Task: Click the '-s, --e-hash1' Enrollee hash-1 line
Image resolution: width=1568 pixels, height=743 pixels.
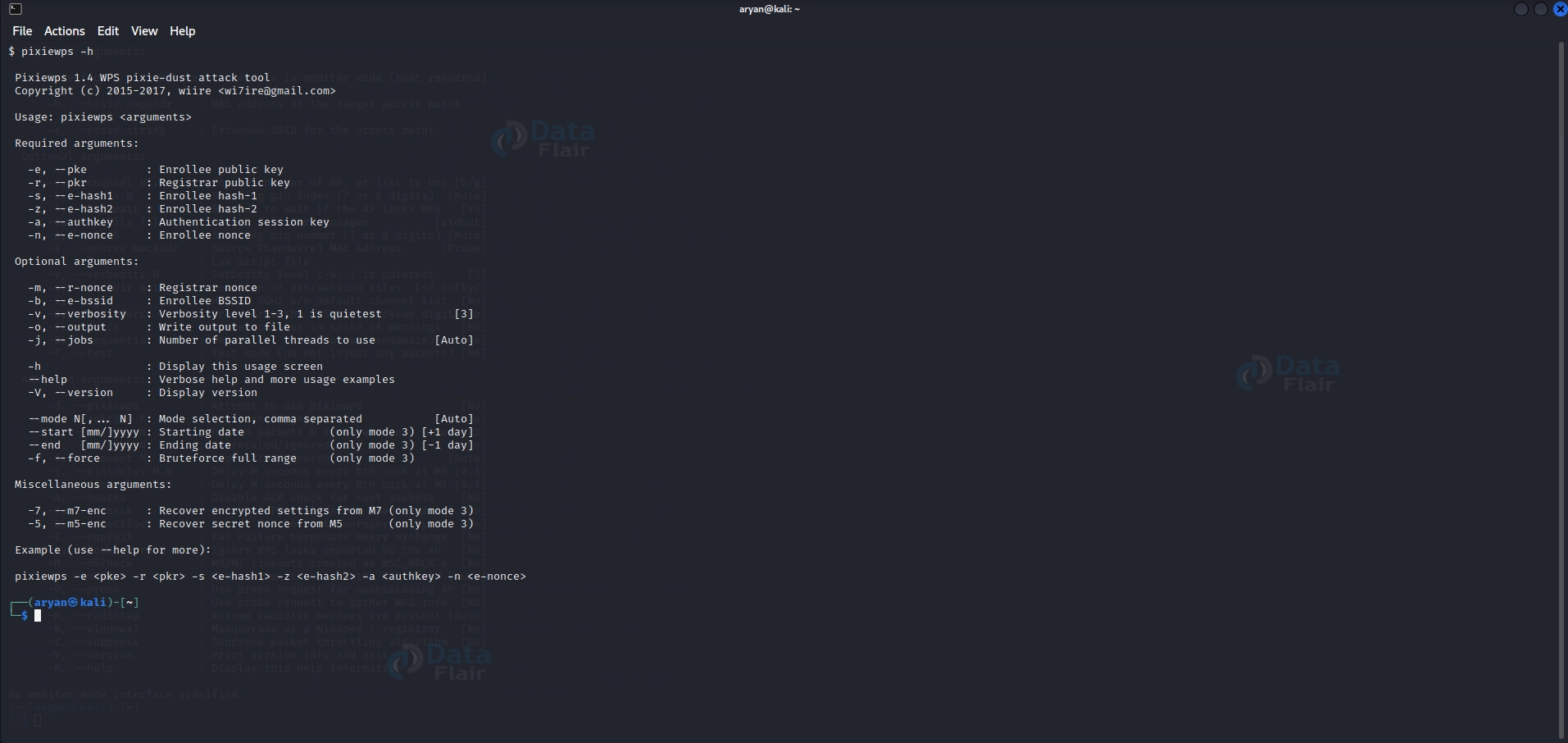Action: [143, 196]
